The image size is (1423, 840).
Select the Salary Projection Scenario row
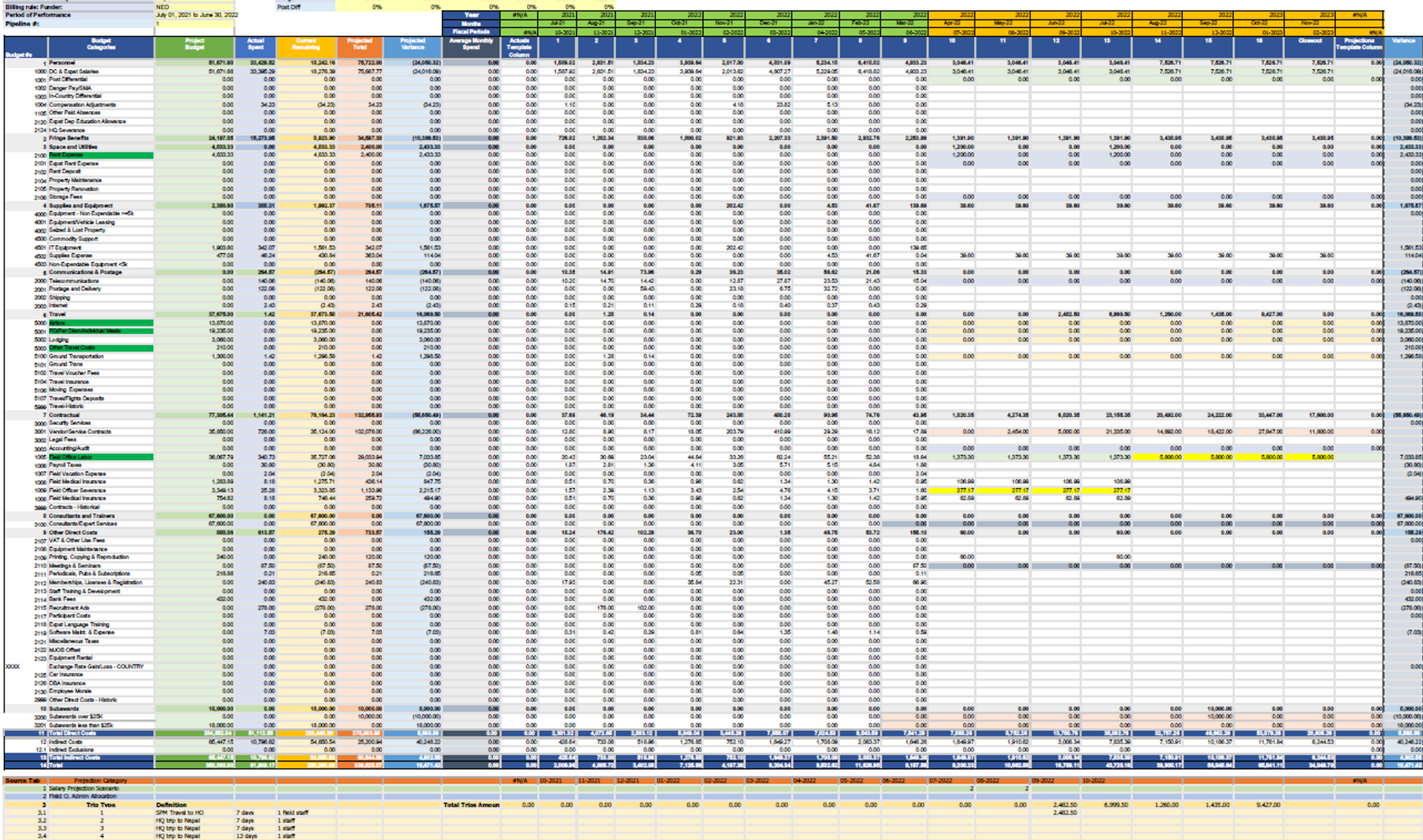pos(83,788)
